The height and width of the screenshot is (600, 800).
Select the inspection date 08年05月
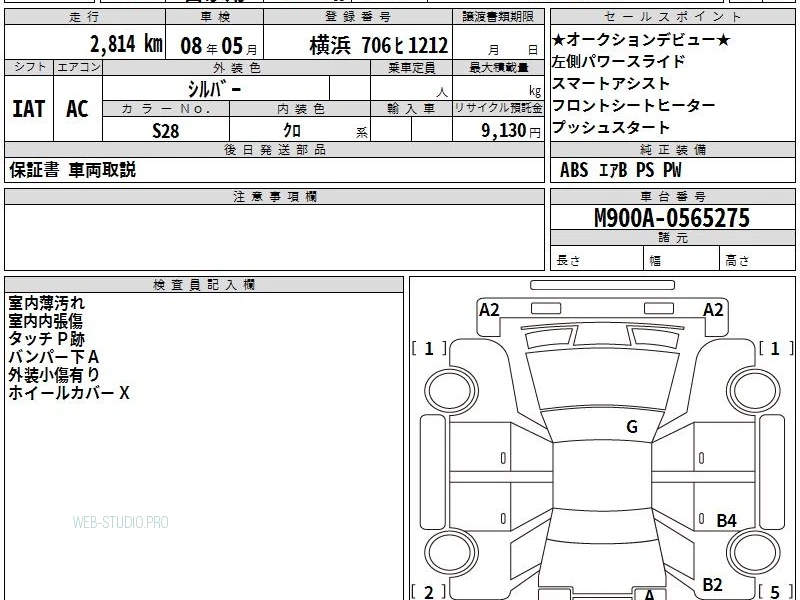(x=219, y=46)
